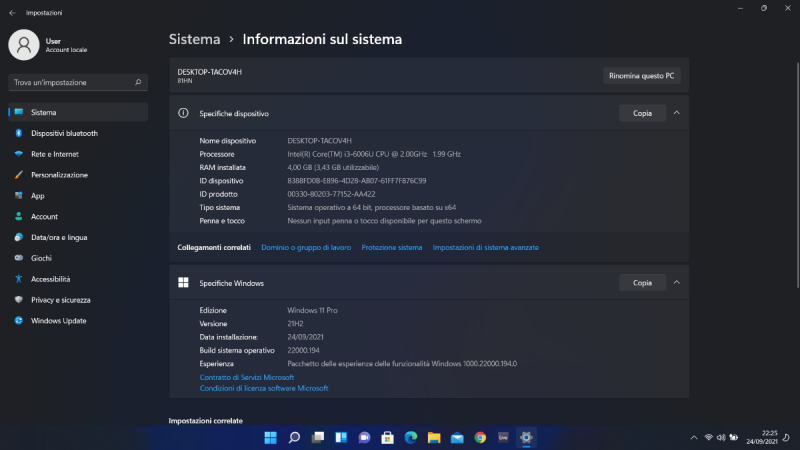Focus the Trova un'impostazione search field
The width and height of the screenshot is (800, 450).
coord(78,82)
